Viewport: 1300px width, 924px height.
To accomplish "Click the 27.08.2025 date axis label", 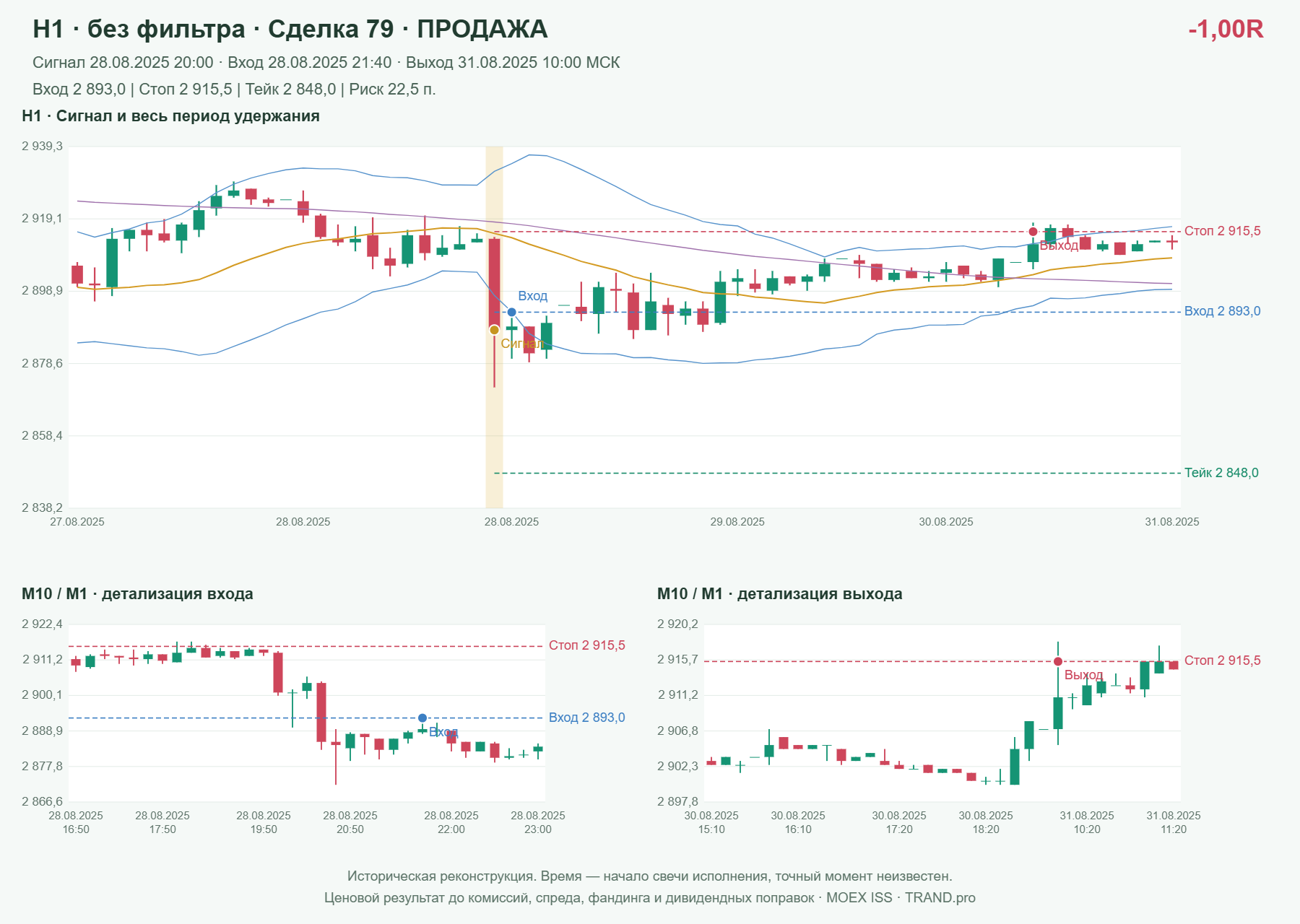I will 77,522.
